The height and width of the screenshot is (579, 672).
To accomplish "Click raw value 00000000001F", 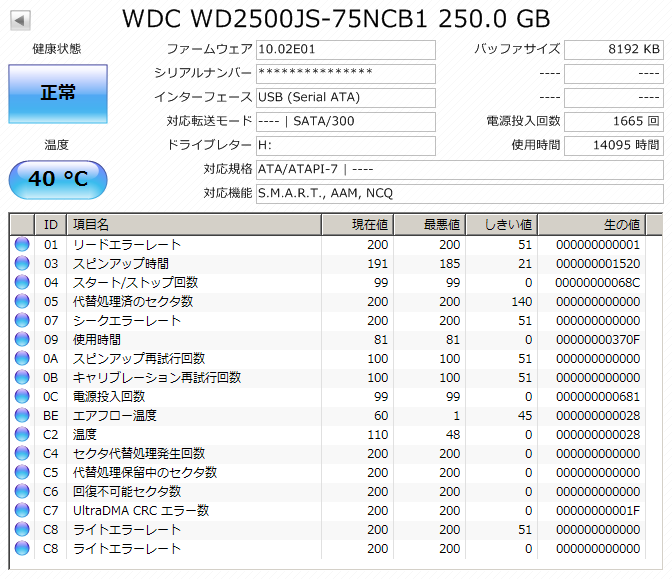I will 598,510.
